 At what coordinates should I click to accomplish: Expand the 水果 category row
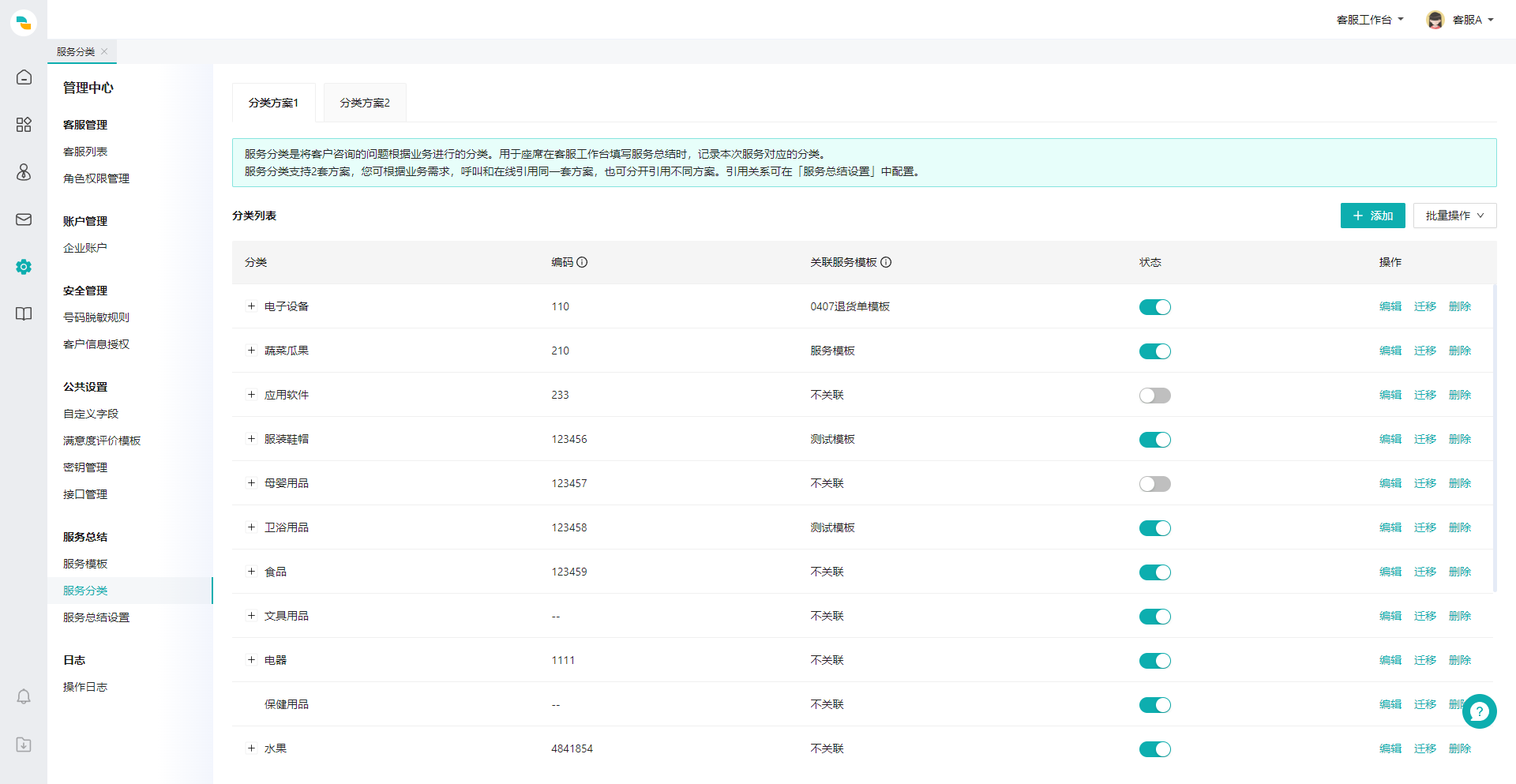pyautogui.click(x=251, y=748)
